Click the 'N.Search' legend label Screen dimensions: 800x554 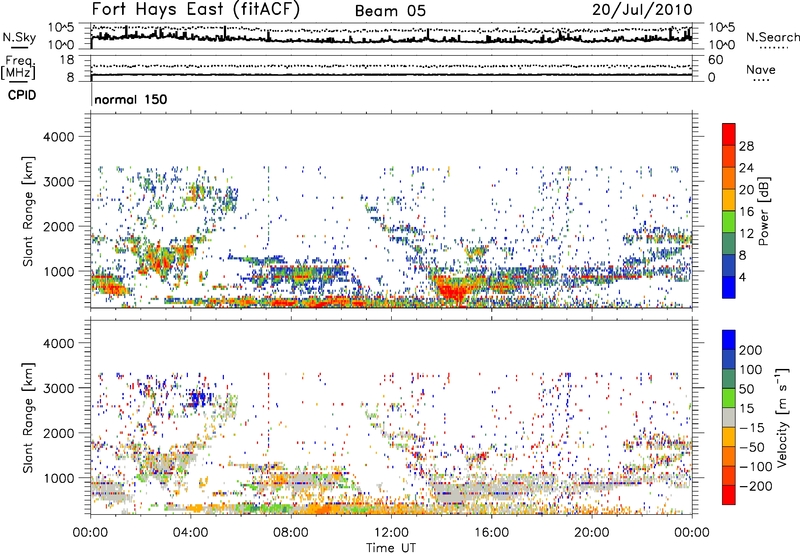(x=772, y=37)
